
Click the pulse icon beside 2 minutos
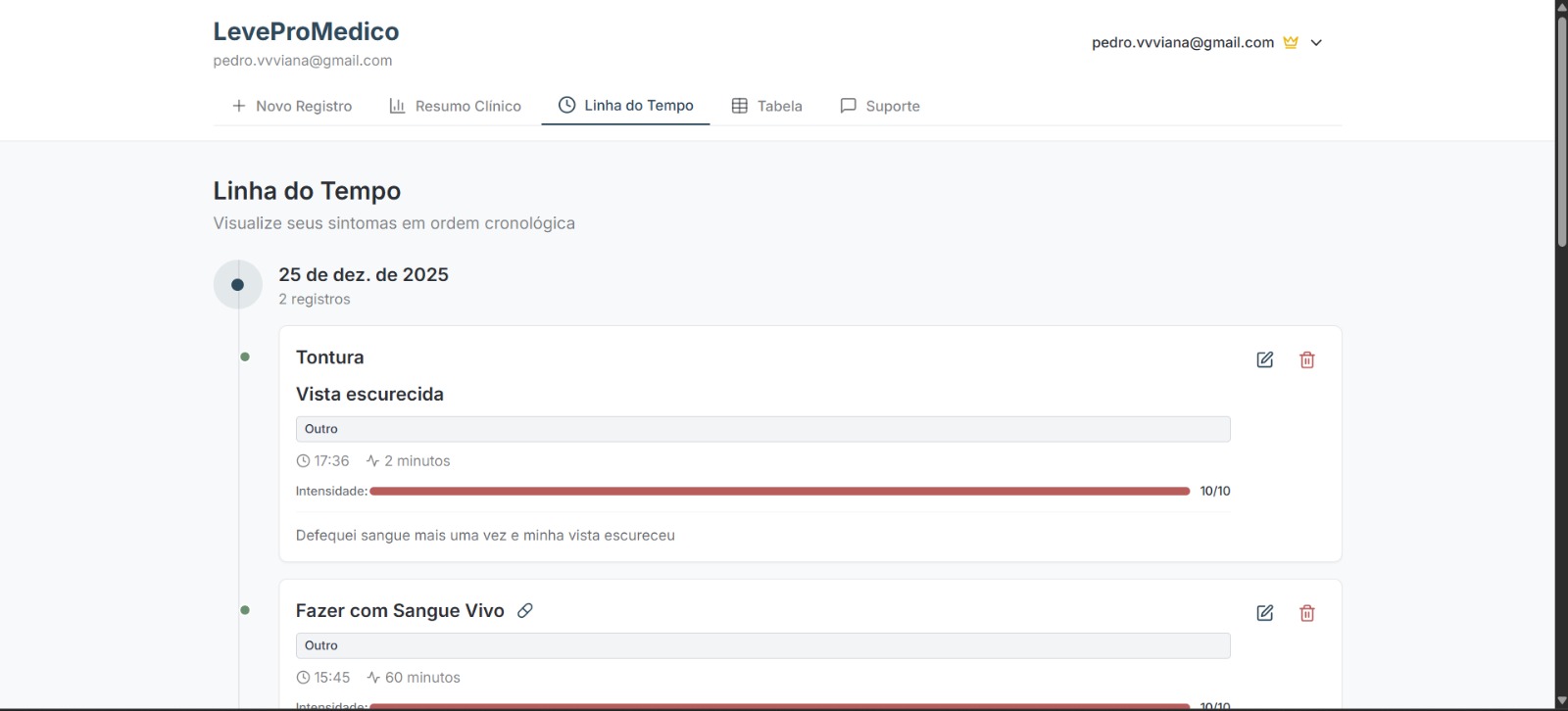(372, 461)
